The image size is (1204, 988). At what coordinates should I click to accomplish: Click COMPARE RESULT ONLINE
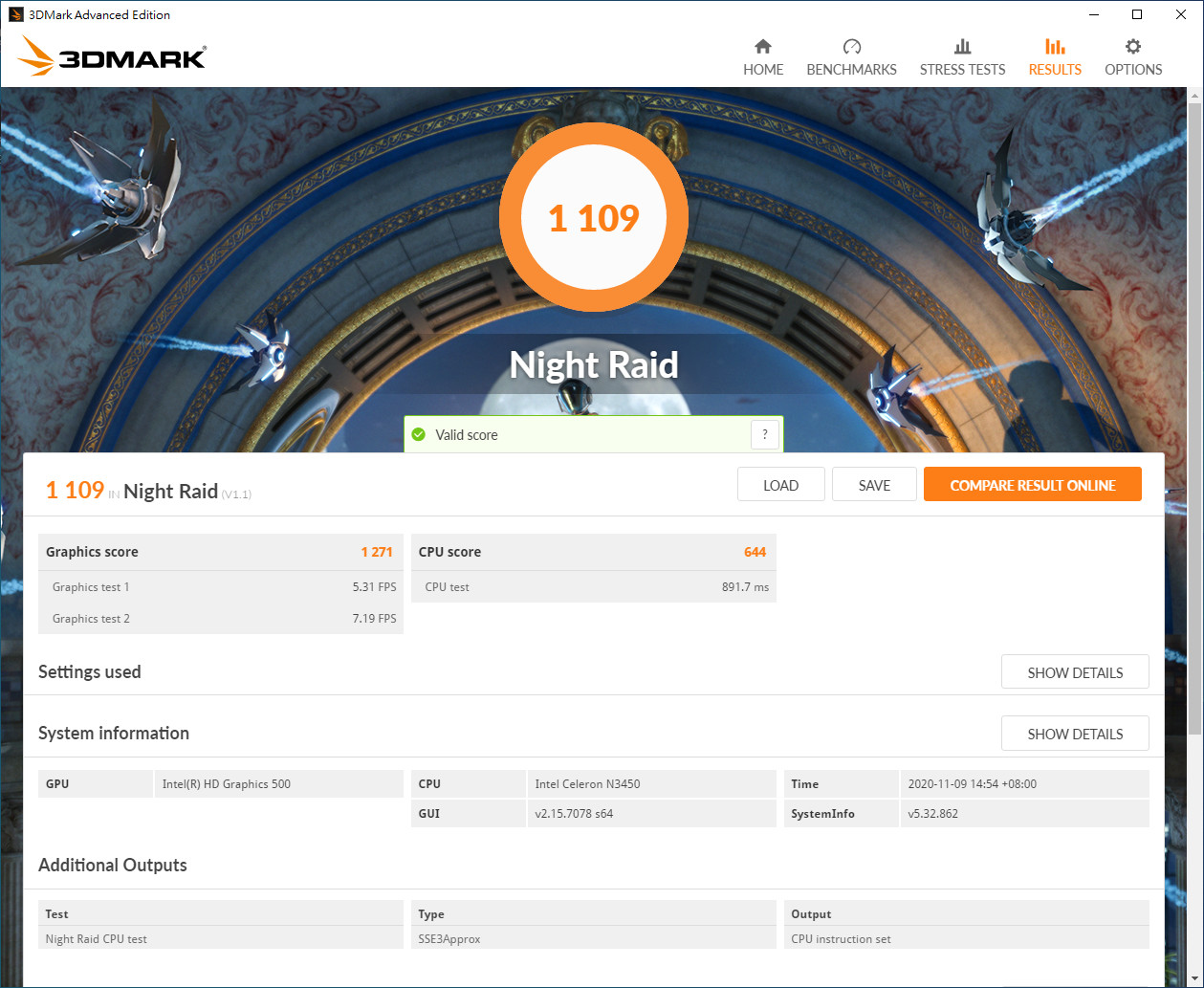(x=1032, y=485)
